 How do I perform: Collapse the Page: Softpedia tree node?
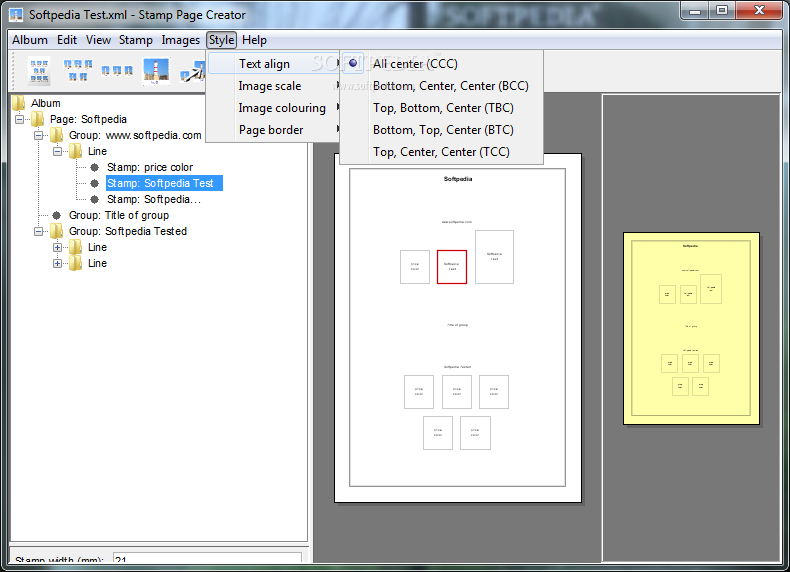click(19, 119)
